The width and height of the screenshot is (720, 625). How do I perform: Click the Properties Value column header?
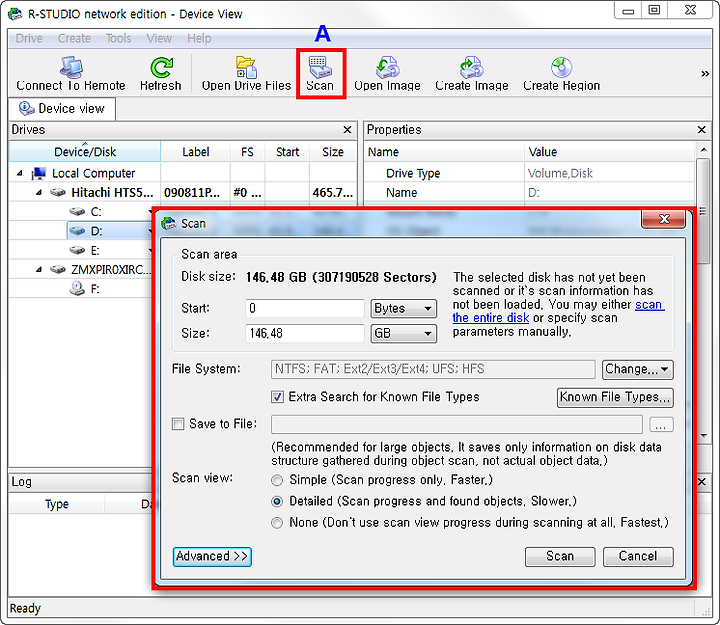pyautogui.click(x=609, y=152)
